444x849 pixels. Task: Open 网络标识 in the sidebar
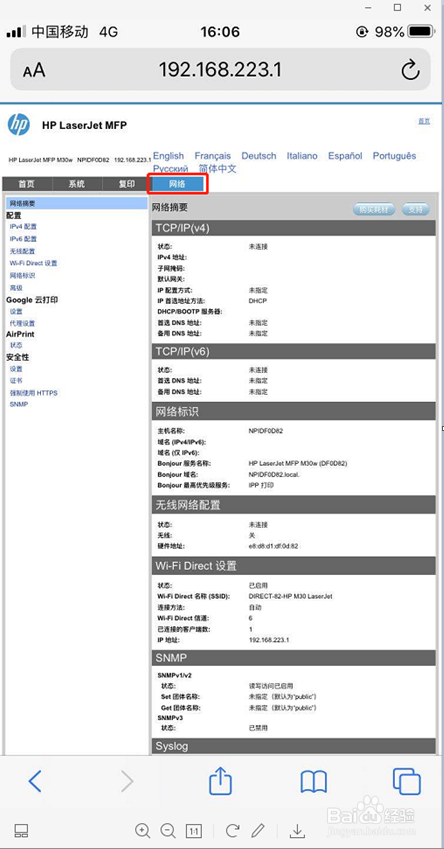[x=22, y=276]
